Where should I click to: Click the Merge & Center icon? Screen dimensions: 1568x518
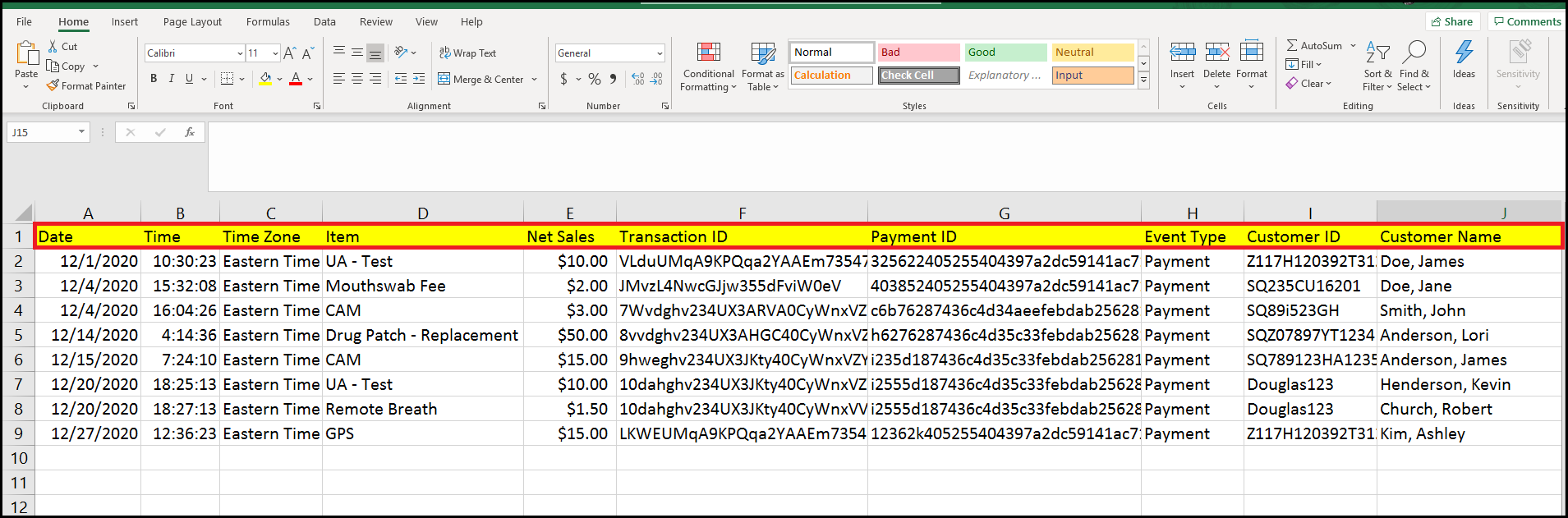(x=444, y=80)
